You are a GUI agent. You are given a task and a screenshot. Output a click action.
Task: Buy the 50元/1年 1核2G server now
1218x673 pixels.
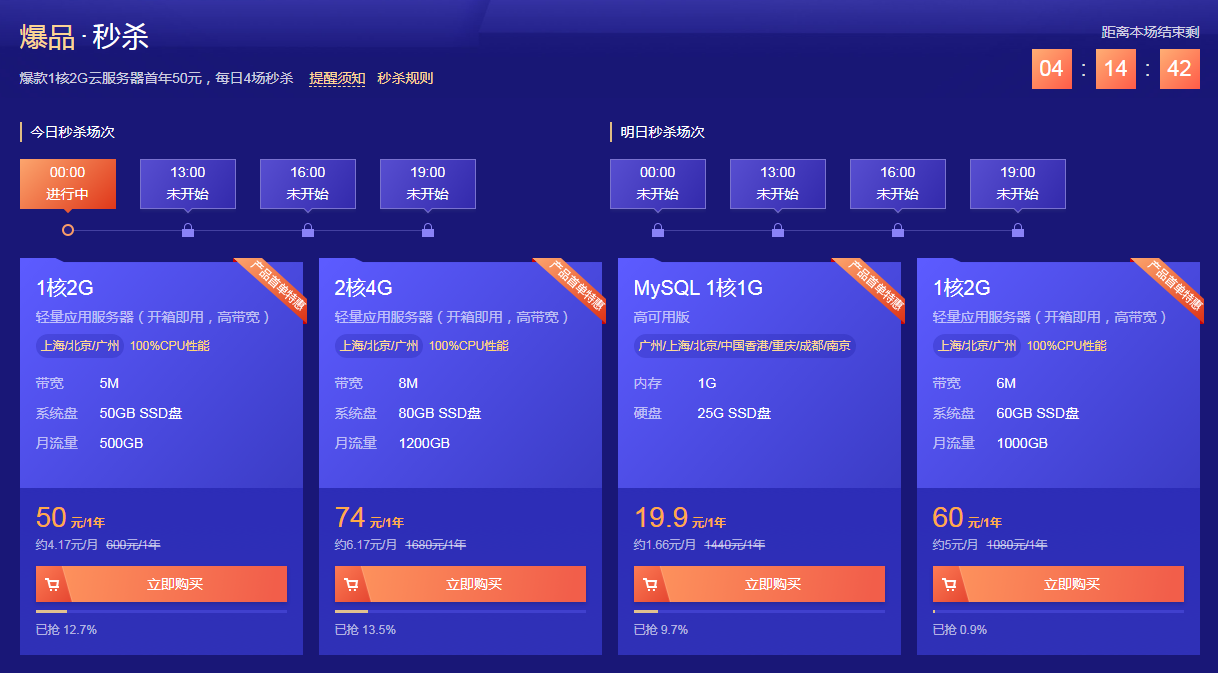coord(161,584)
